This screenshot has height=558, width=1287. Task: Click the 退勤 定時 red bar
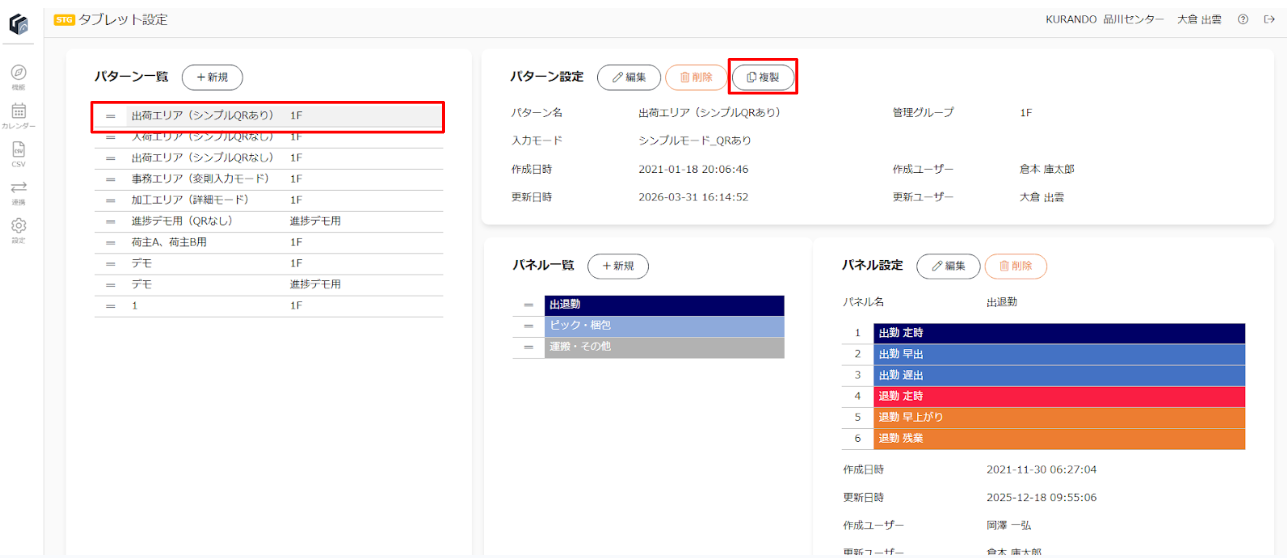(x=1059, y=396)
